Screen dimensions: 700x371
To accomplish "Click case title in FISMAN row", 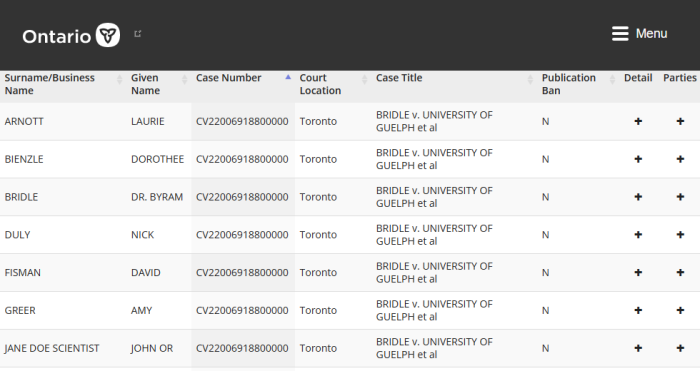I will click(434, 272).
